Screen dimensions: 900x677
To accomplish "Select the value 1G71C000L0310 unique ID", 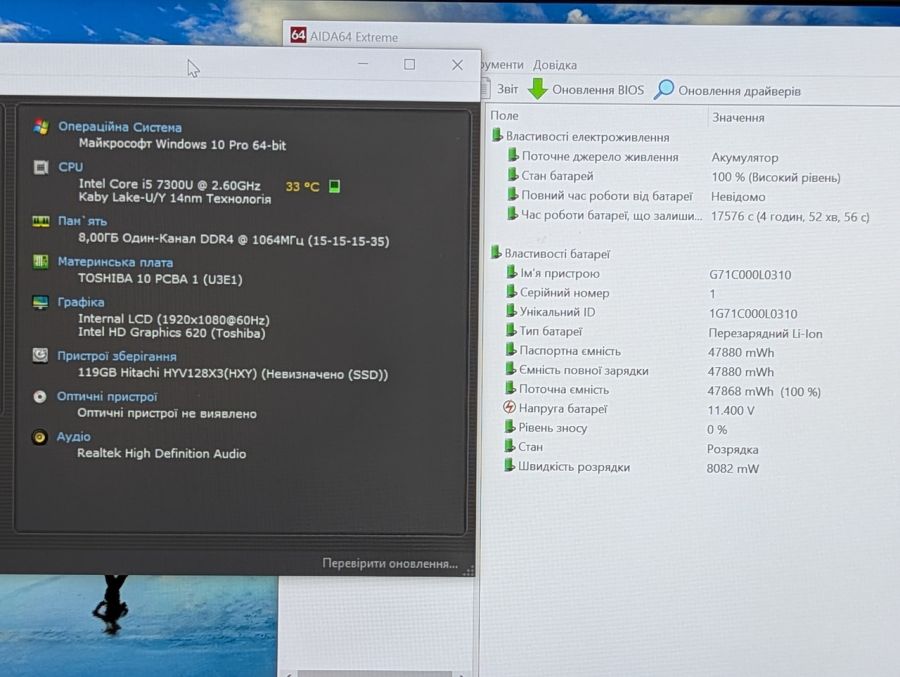I will click(x=753, y=314).
